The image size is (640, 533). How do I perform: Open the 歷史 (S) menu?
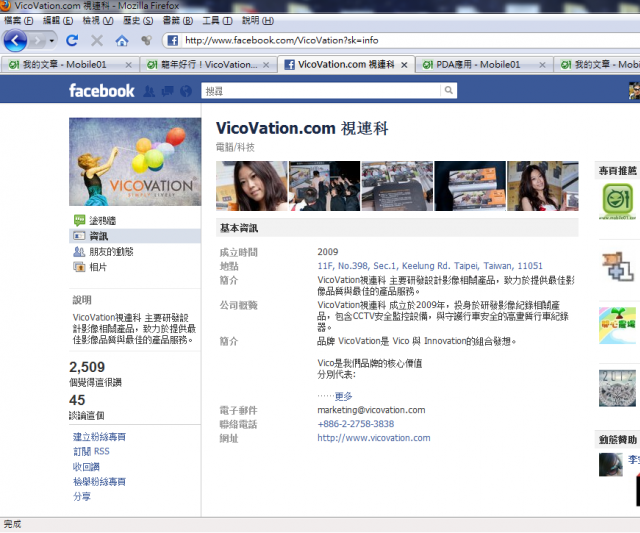click(x=138, y=21)
